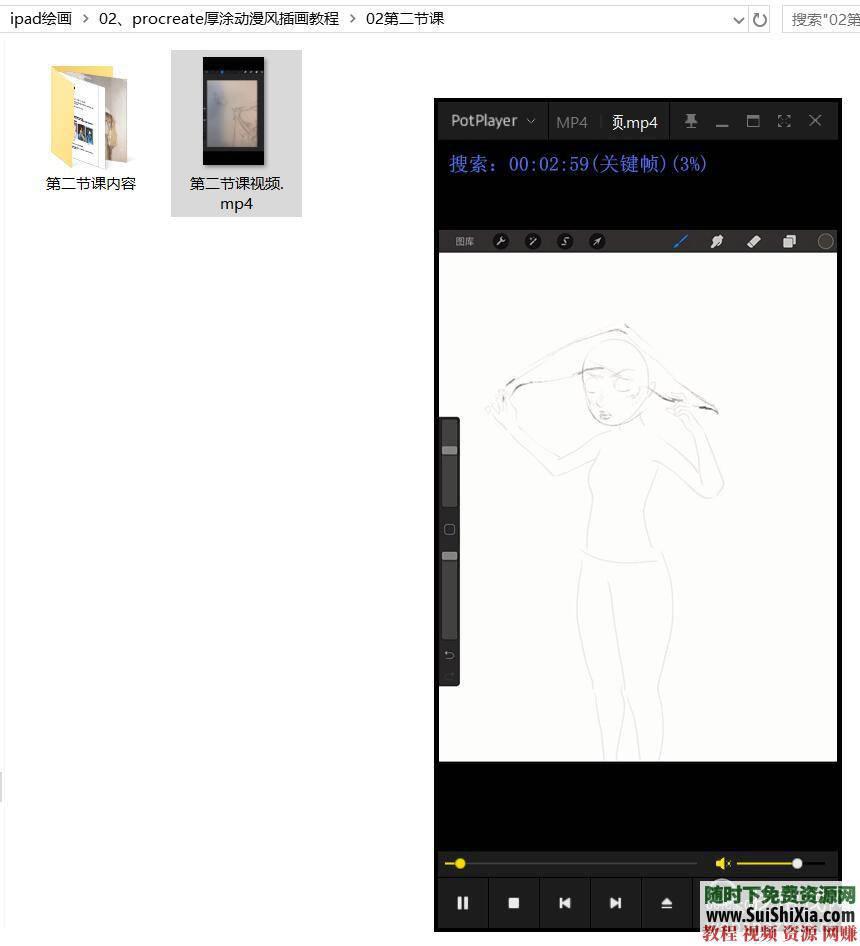Open the Procreate color picker circle

[x=826, y=241]
